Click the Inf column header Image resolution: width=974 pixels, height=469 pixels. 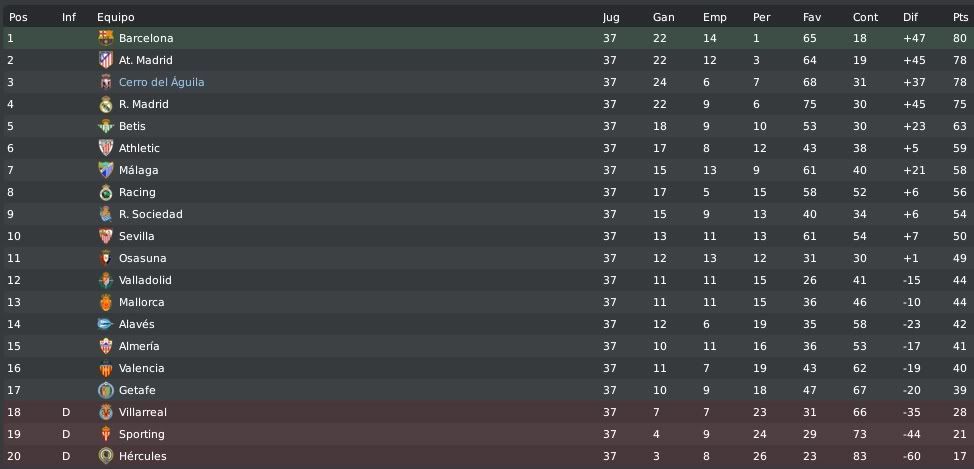tap(69, 17)
